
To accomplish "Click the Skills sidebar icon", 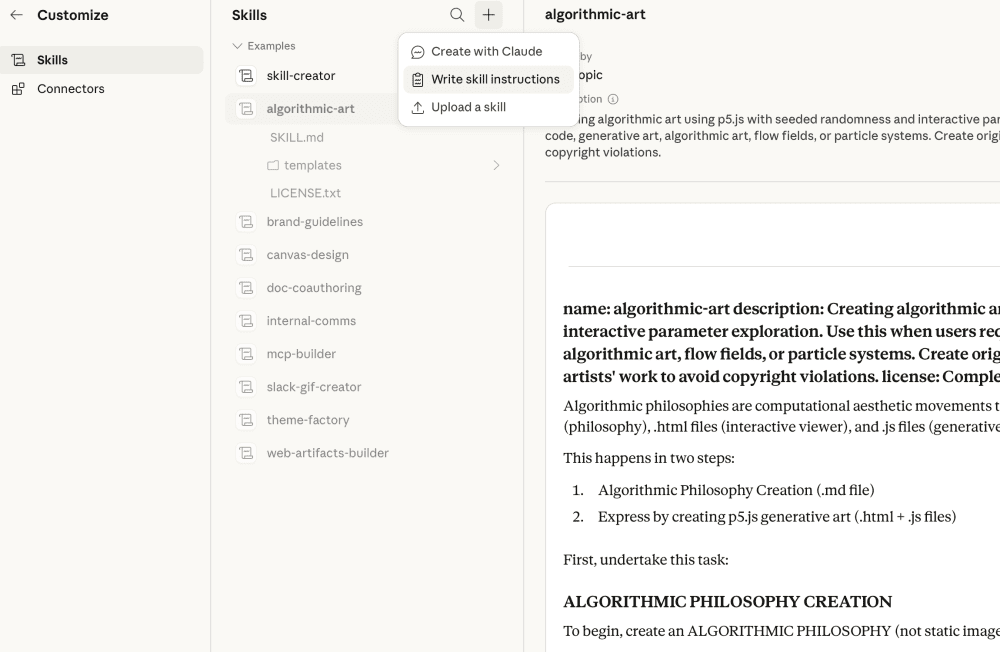I will click(18, 60).
